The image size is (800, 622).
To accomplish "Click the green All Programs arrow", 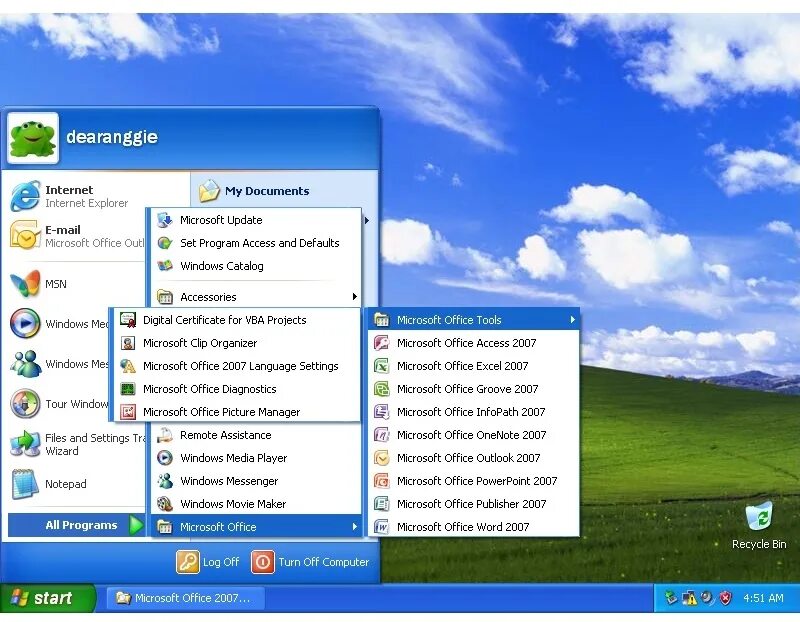I will pyautogui.click(x=136, y=525).
